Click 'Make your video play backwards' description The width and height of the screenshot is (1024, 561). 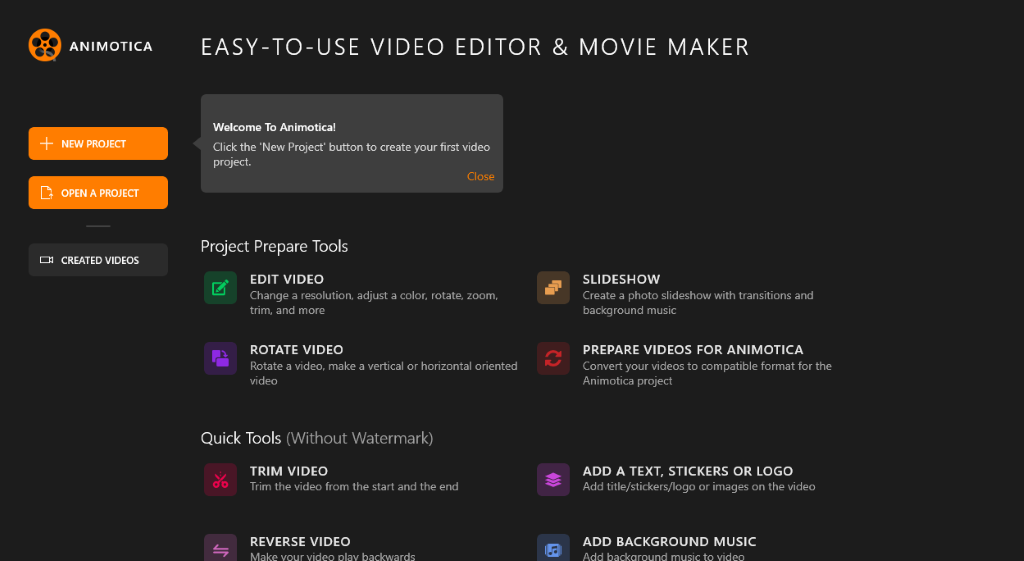[332, 556]
